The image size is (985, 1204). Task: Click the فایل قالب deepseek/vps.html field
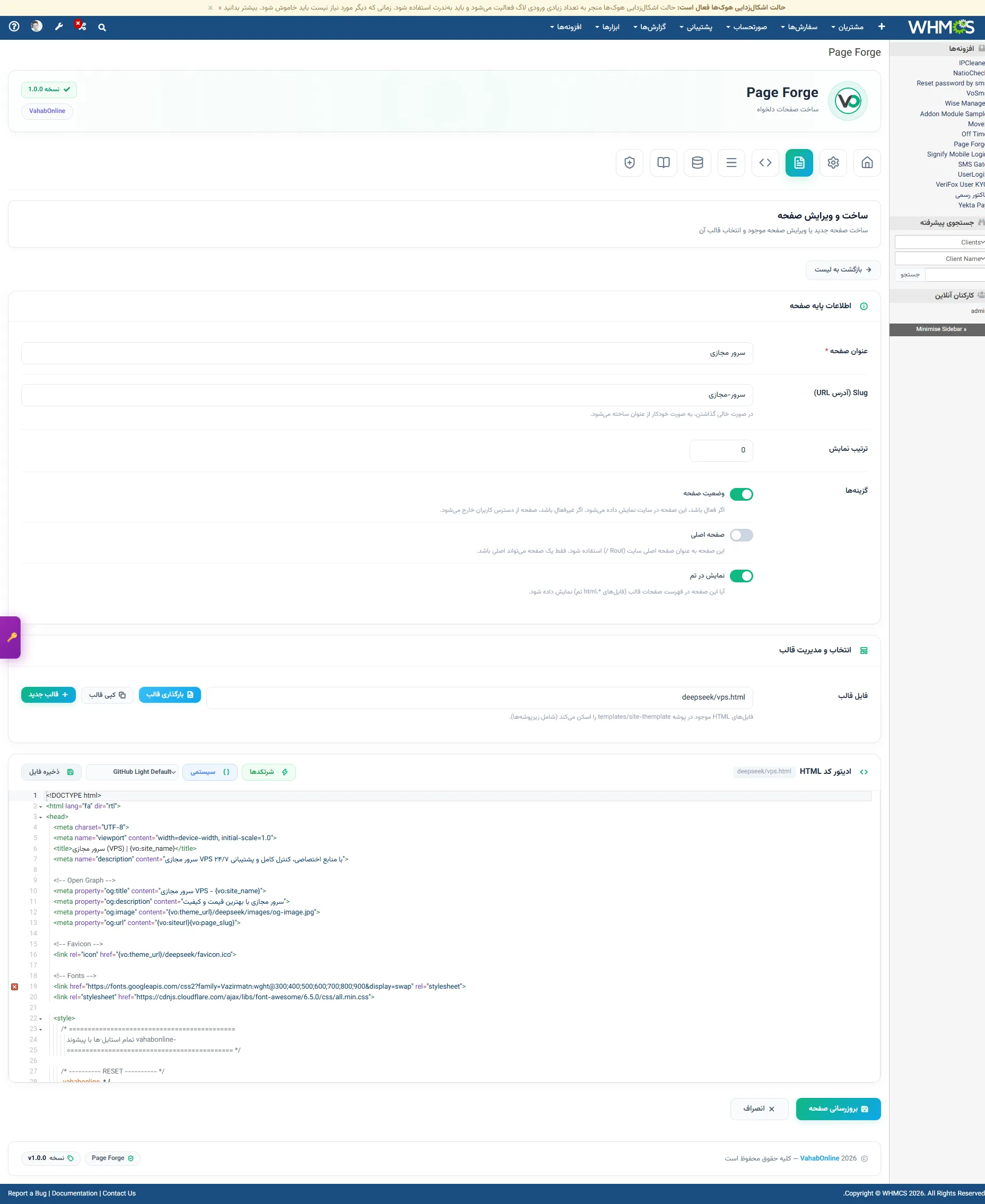480,697
